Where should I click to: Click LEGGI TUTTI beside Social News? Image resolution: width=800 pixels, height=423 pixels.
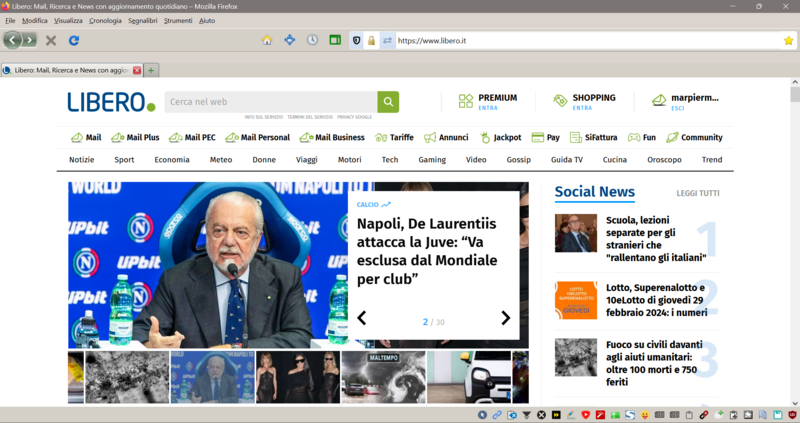click(x=697, y=193)
